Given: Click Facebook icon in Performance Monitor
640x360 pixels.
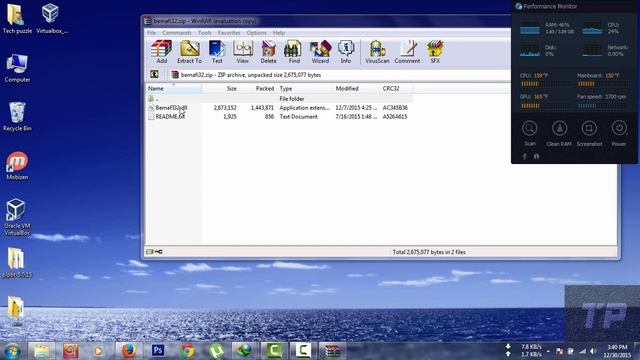Looking at the screenshot, I should [524, 156].
